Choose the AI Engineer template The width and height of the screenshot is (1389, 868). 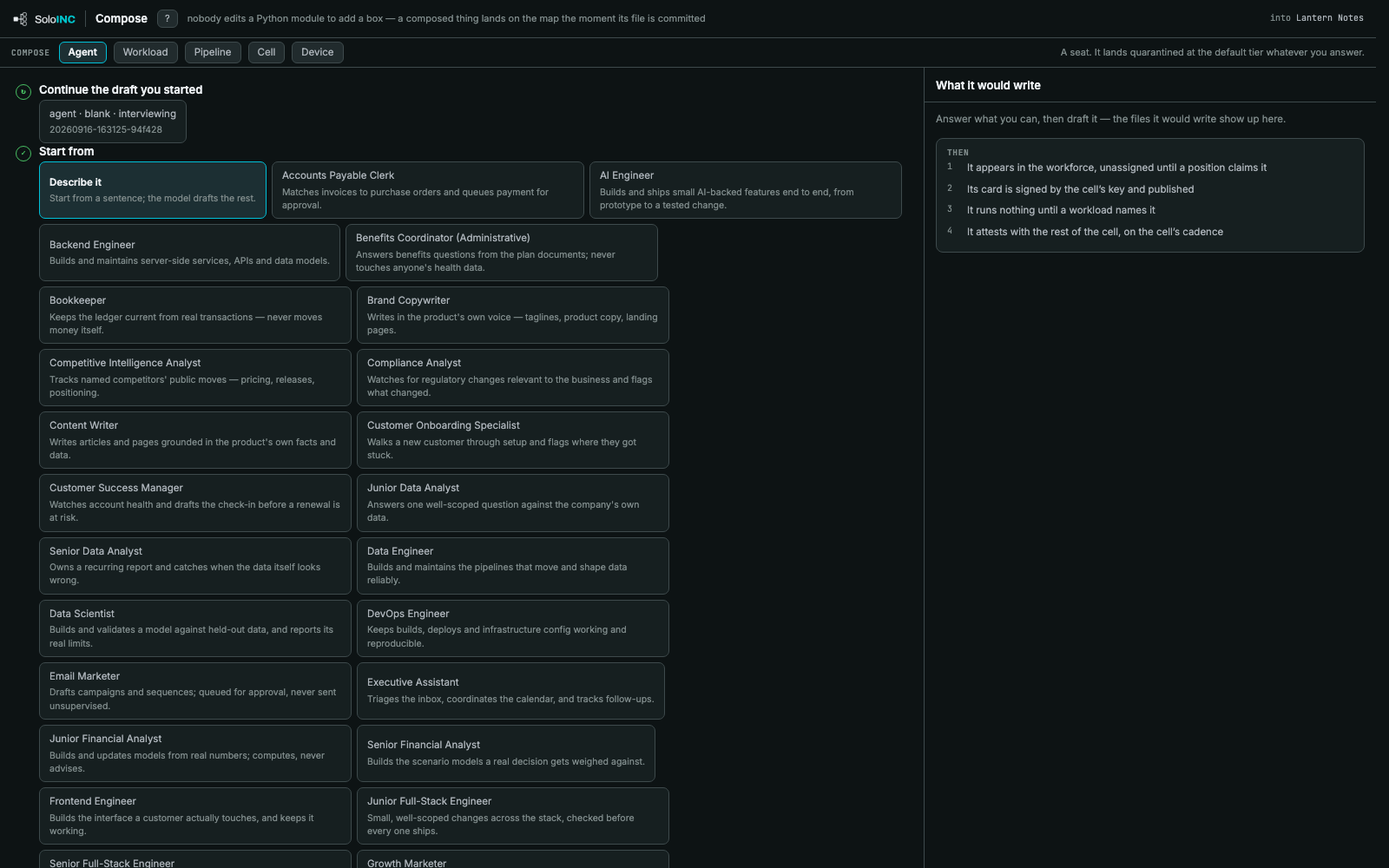(x=746, y=190)
